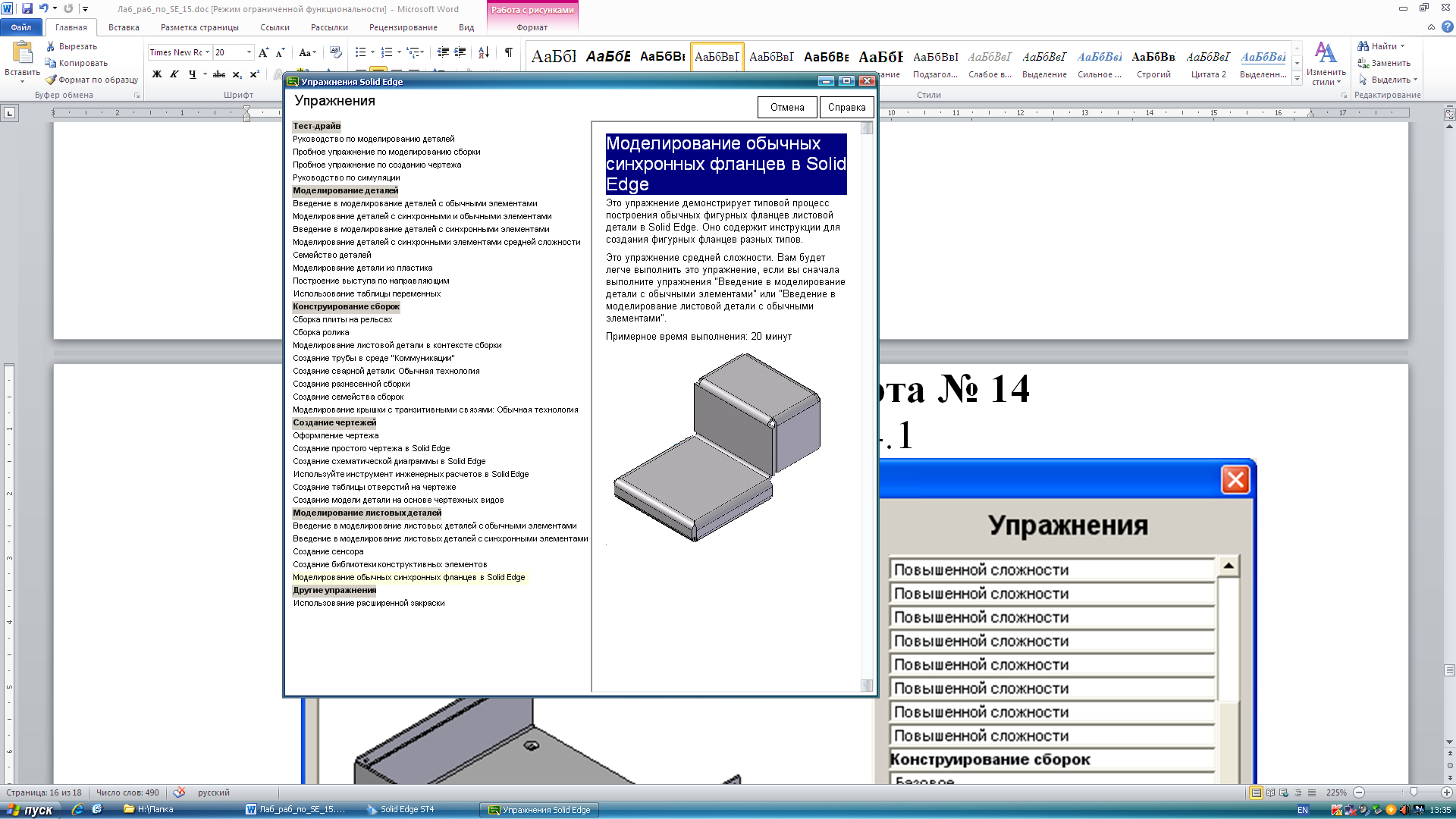The width and height of the screenshot is (1456, 819).
Task: Click the Increase Indent icon
Action: tap(460, 52)
